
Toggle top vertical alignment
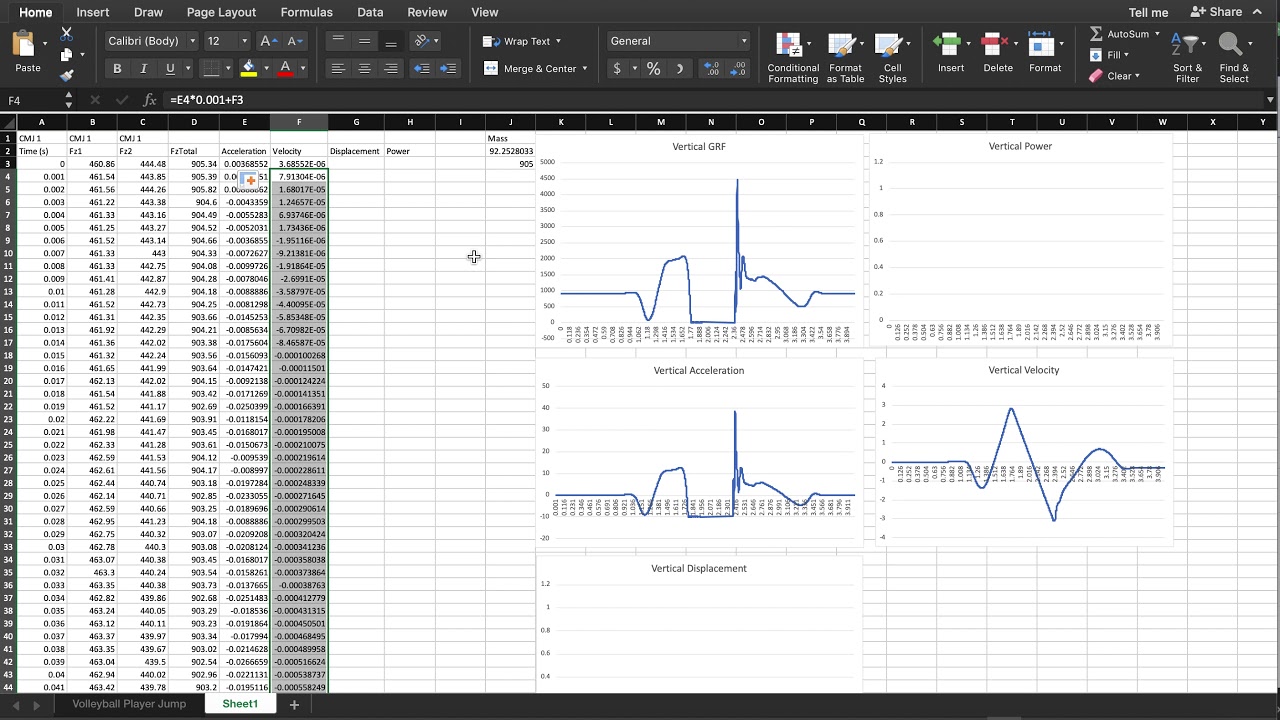click(x=338, y=41)
